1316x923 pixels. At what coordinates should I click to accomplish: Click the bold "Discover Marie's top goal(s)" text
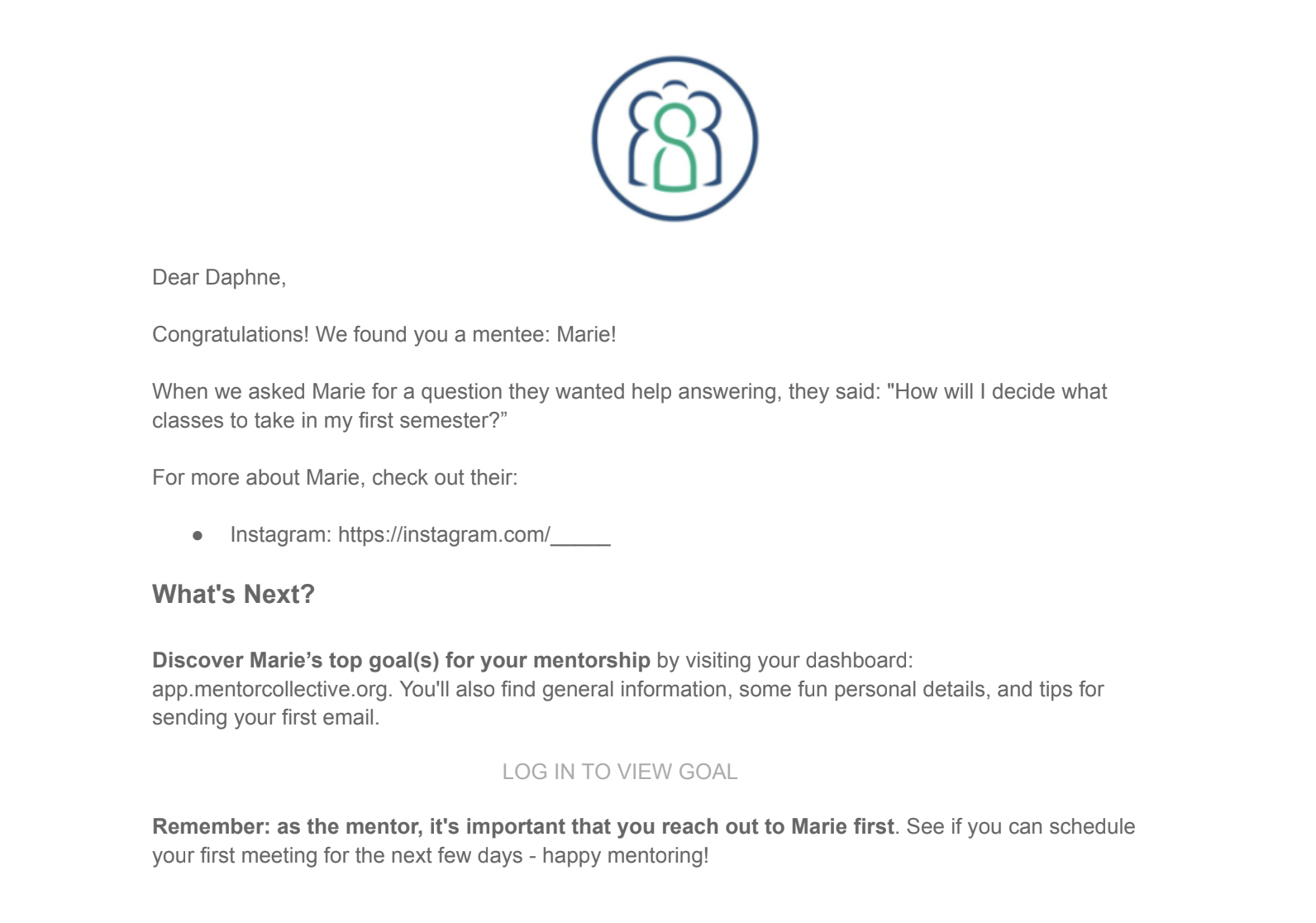(401, 660)
